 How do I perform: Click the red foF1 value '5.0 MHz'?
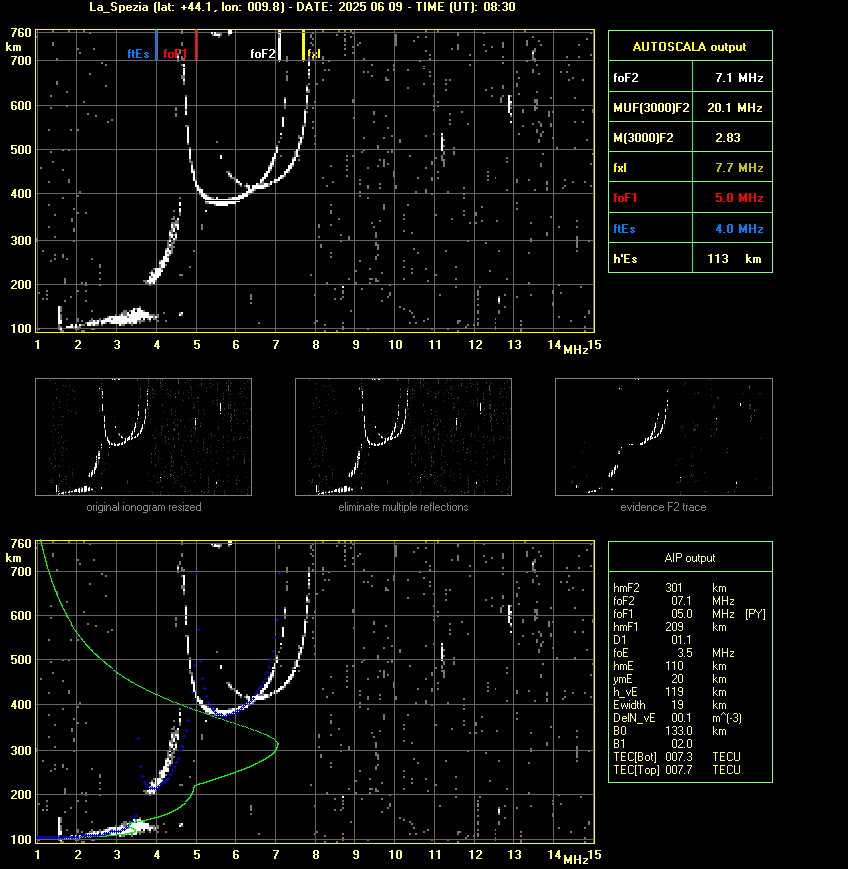pos(739,198)
